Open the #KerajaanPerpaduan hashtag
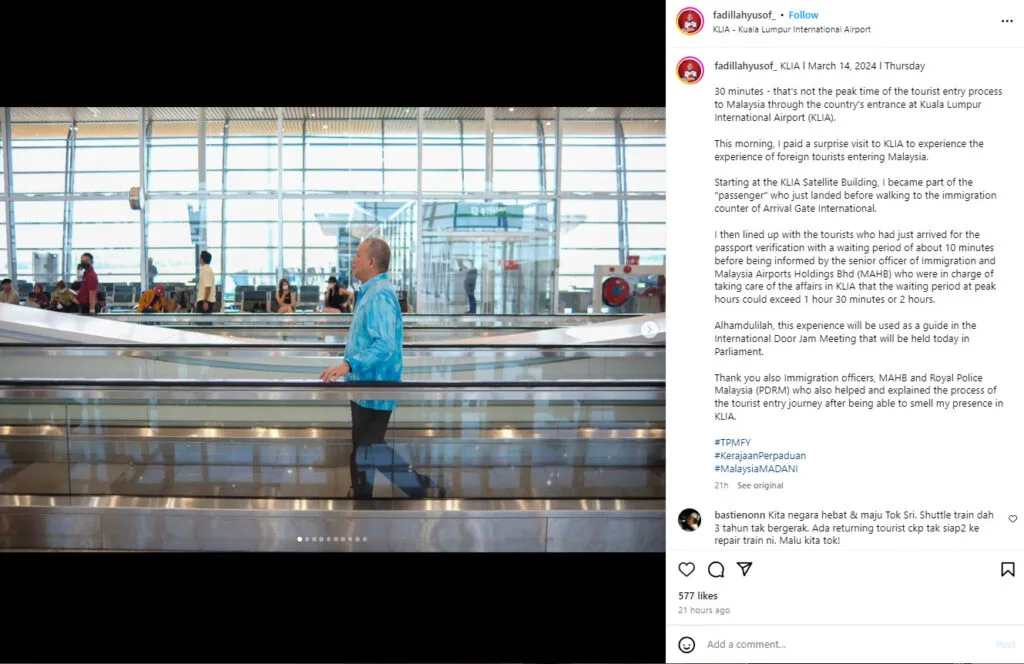Viewport: 1024px width, 664px height. point(760,456)
